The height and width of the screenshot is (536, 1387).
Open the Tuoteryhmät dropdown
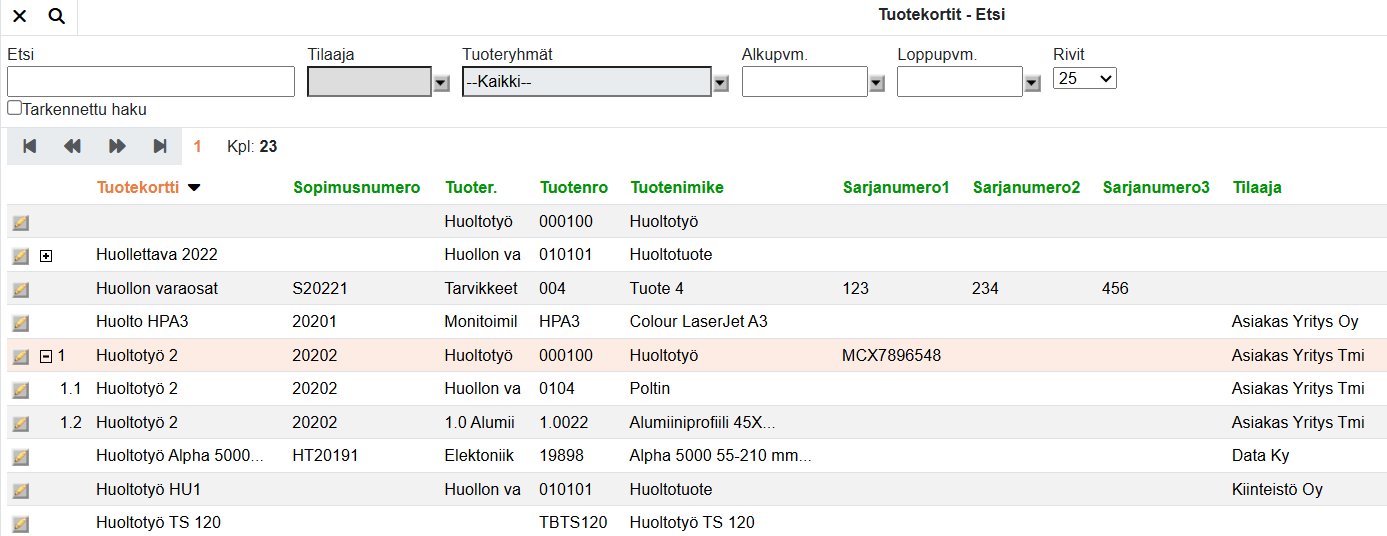point(720,83)
